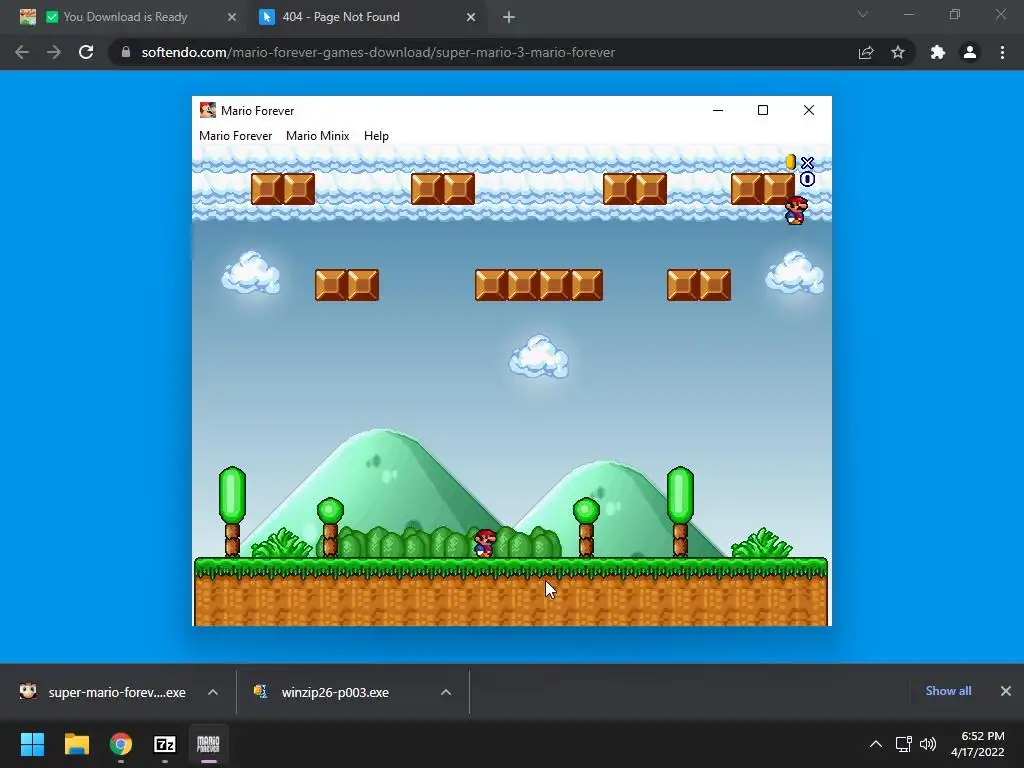Click the Mario Forever taskbar icon
Image resolution: width=1024 pixels, height=768 pixels.
(x=208, y=744)
